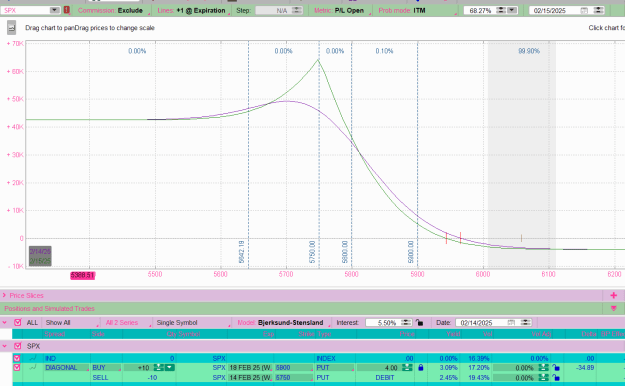Unlock Vol Adj on the 5800 PUT row
Screen dimensions: 625x386
(x=556, y=368)
